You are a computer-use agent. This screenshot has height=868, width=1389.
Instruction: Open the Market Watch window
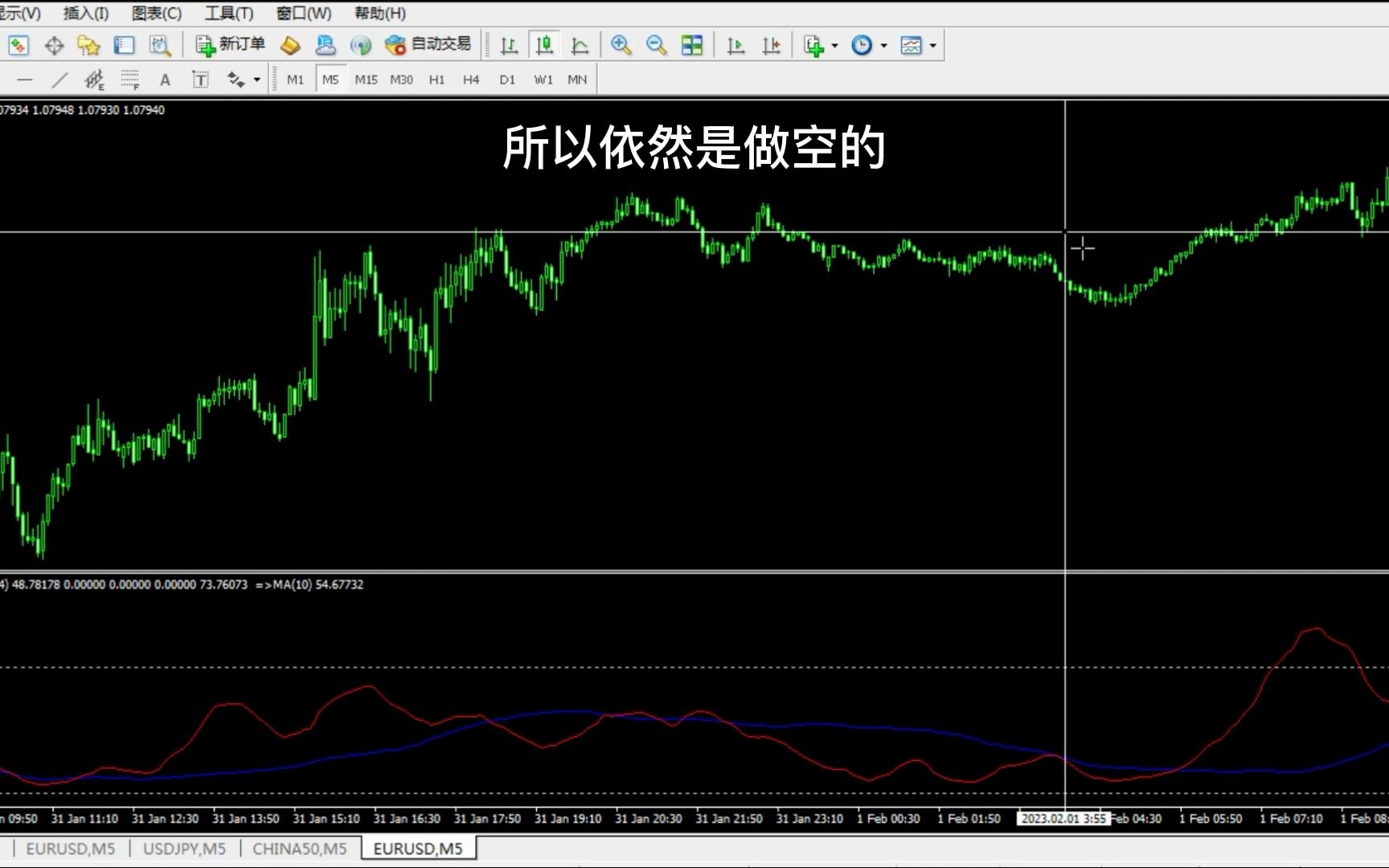[19, 45]
